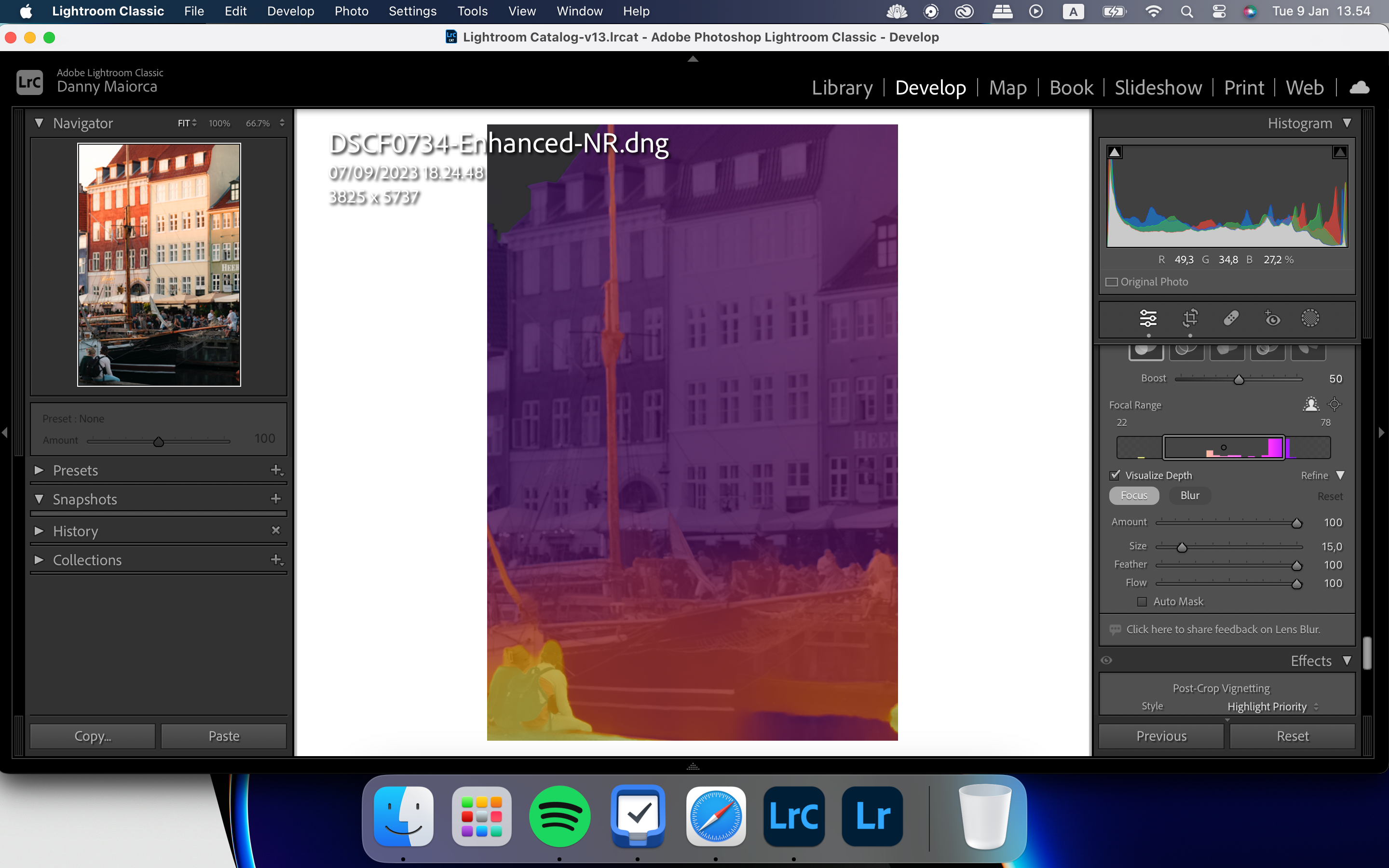Image resolution: width=1389 pixels, height=868 pixels.
Task: Open the Develop menu
Action: 290,11
